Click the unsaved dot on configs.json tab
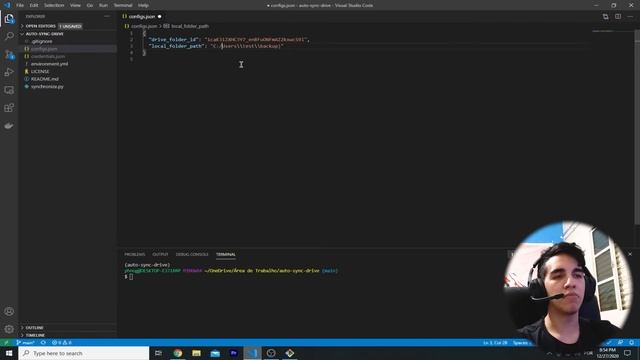 click(x=160, y=16)
